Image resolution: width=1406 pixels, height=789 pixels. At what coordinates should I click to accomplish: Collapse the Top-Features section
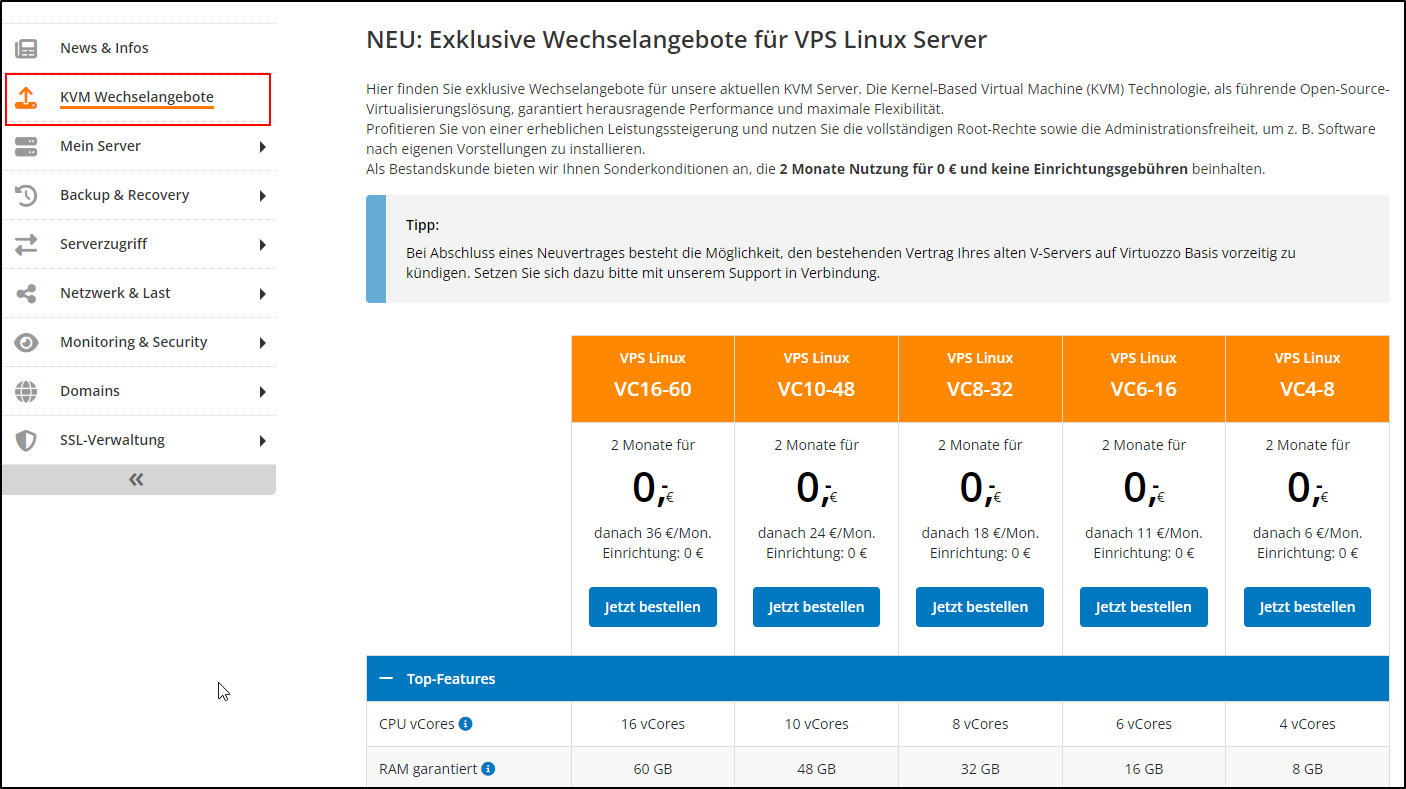(386, 677)
